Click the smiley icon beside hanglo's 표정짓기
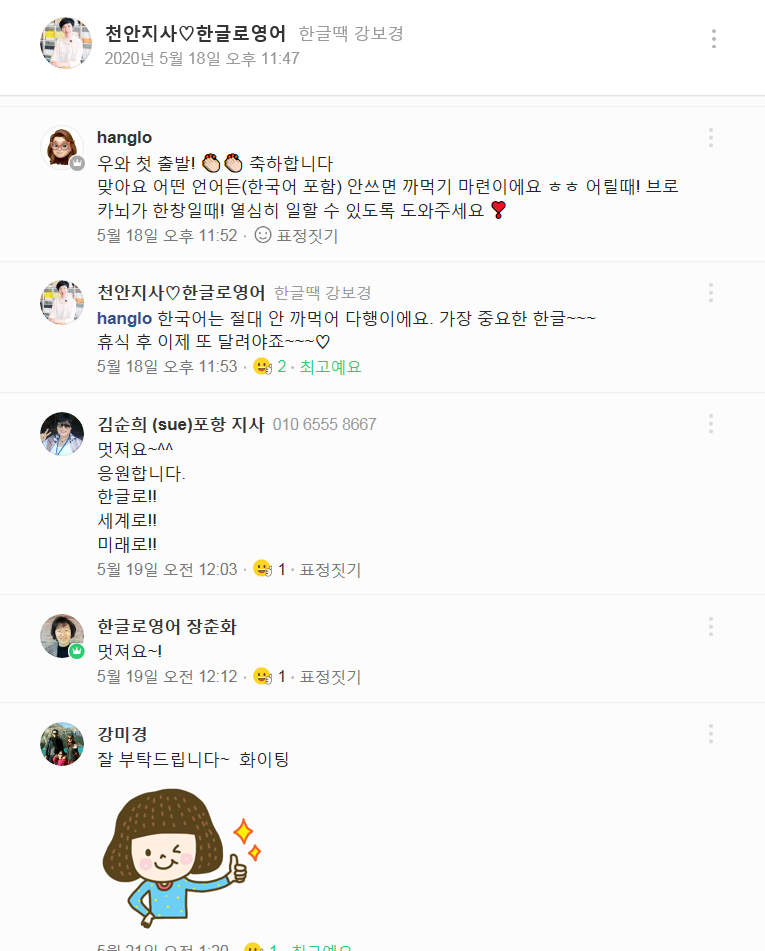 pos(264,236)
